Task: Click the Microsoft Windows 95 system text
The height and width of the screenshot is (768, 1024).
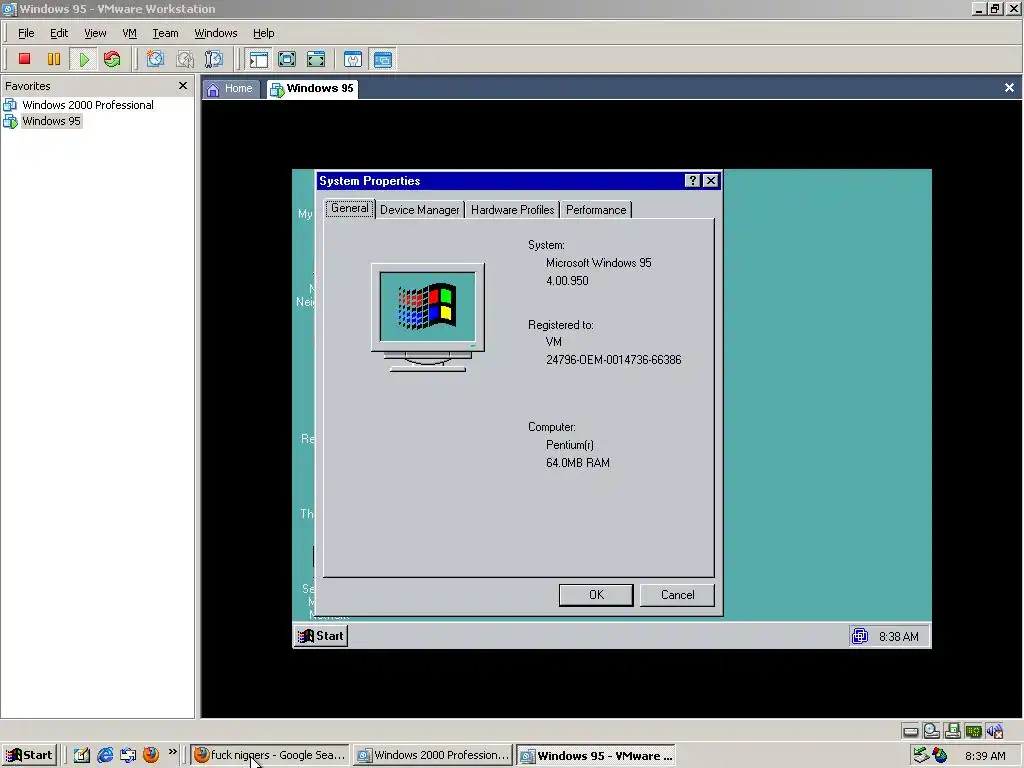Action: [x=598, y=263]
